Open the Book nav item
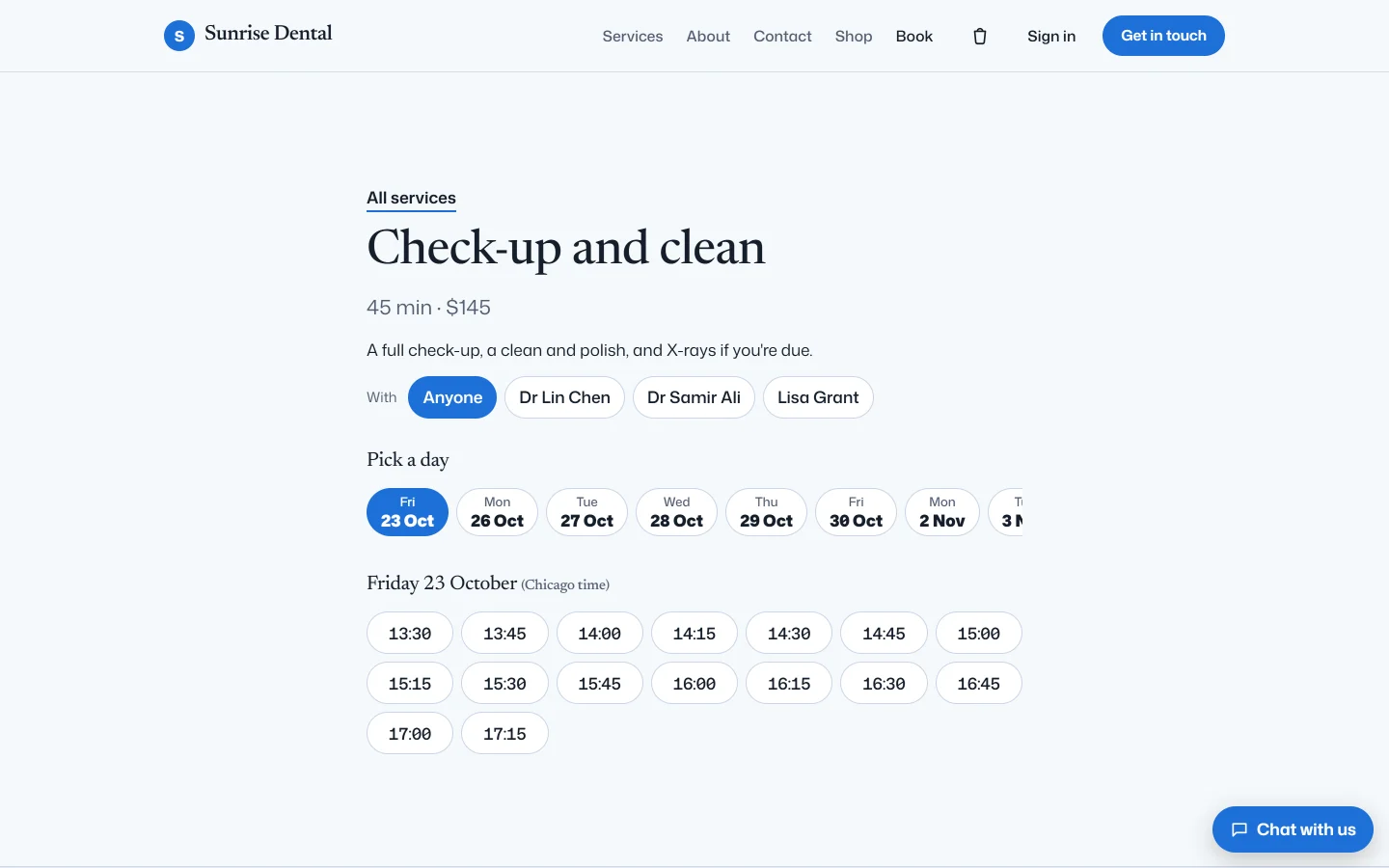The image size is (1389, 868). click(914, 37)
